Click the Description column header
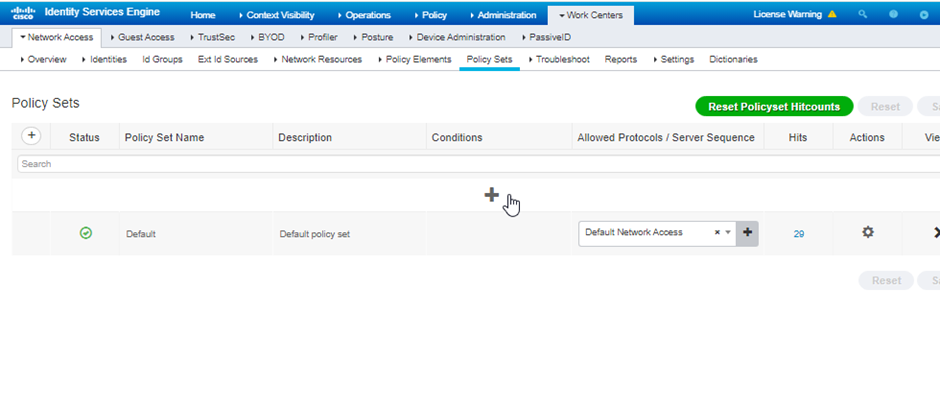This screenshot has width=940, height=411. [305, 137]
